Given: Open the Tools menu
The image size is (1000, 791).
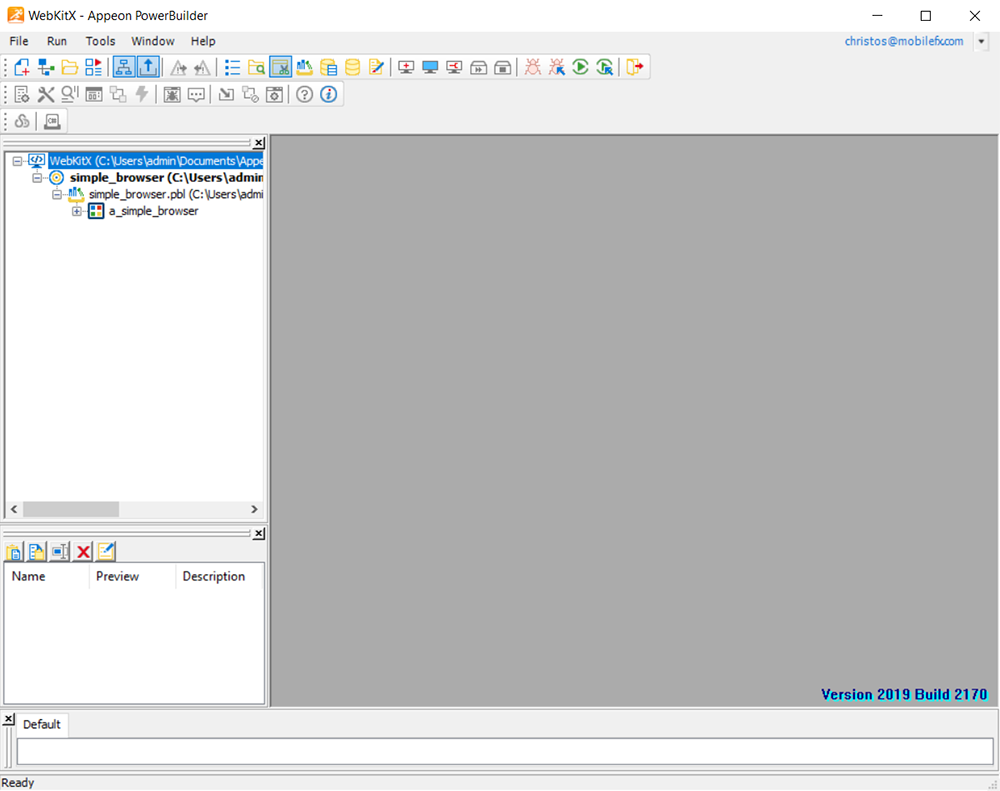Looking at the screenshot, I should (100, 41).
